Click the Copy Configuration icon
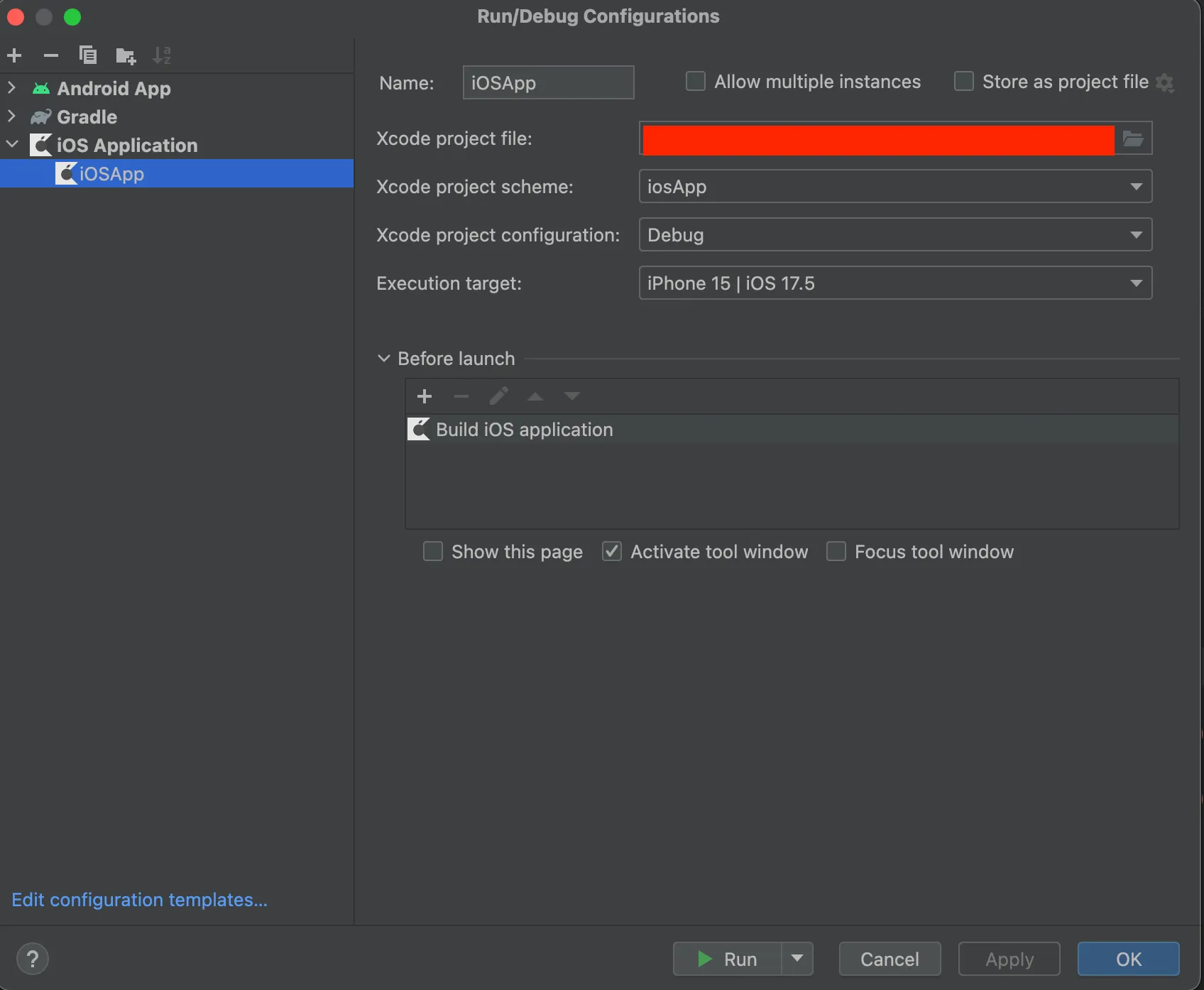This screenshot has width=1204, height=990. 88,55
